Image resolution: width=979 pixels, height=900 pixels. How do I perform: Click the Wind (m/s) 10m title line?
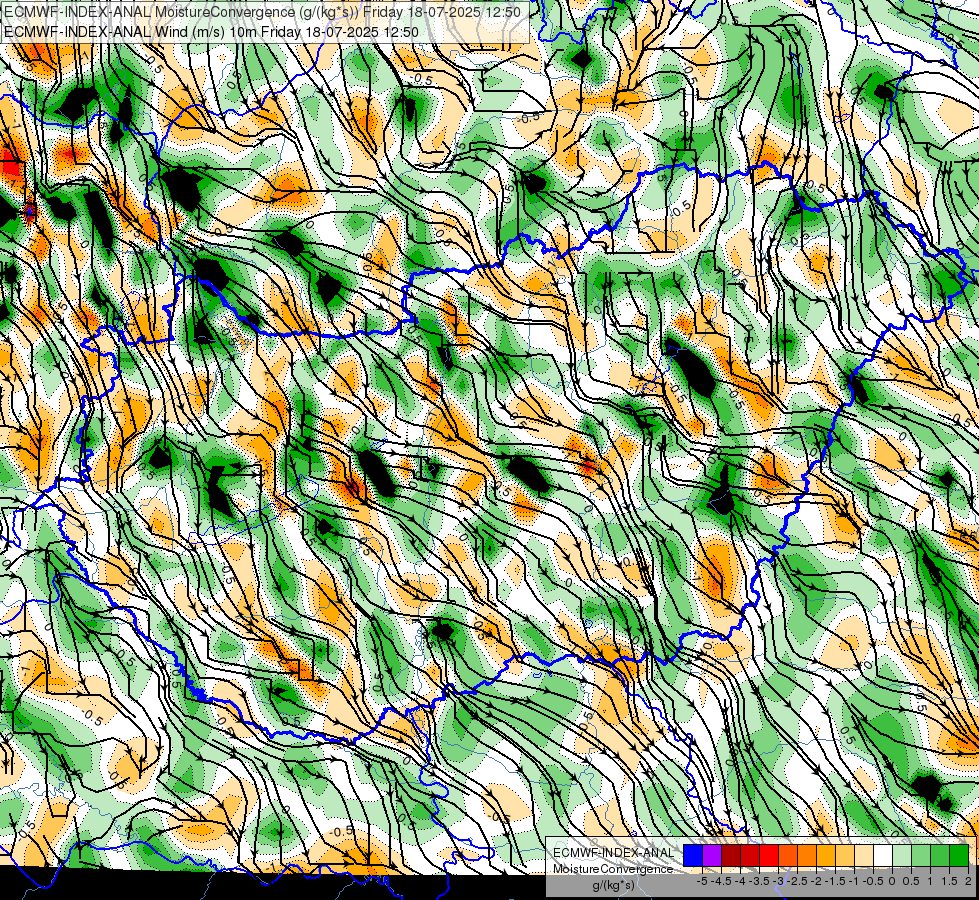pos(211,32)
